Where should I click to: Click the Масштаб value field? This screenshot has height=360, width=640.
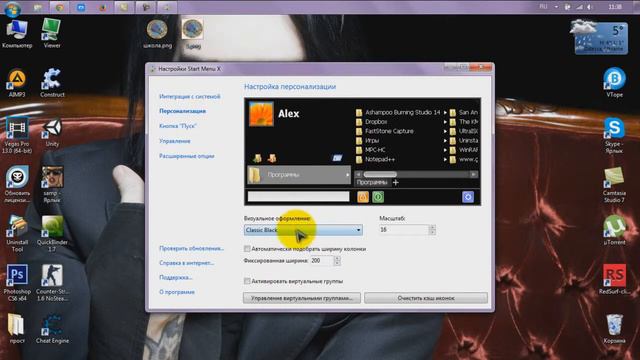pos(404,230)
